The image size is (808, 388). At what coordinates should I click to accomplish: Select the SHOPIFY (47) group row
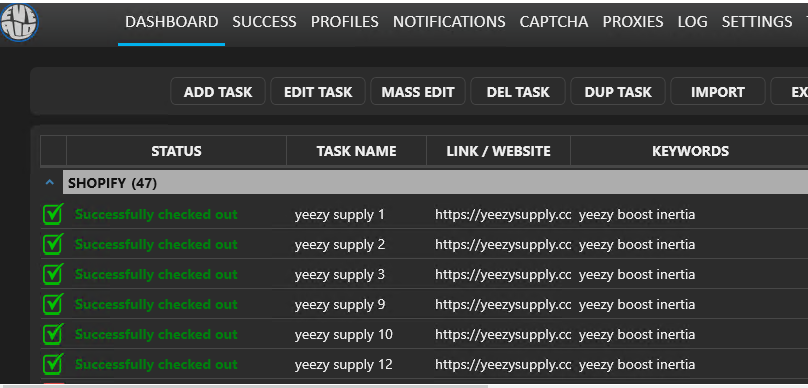435,183
